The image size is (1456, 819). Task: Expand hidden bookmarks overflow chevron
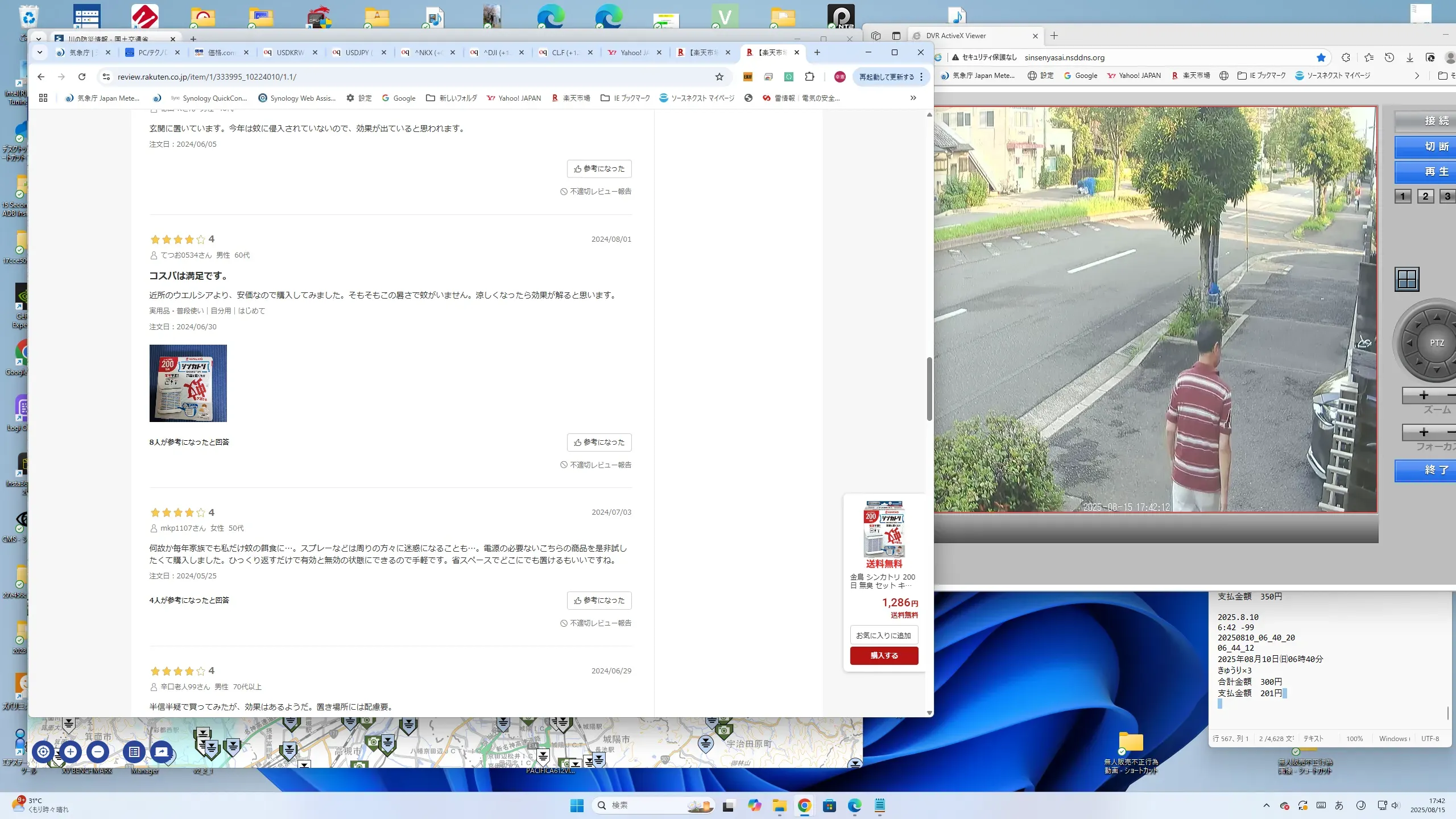pyautogui.click(x=913, y=98)
